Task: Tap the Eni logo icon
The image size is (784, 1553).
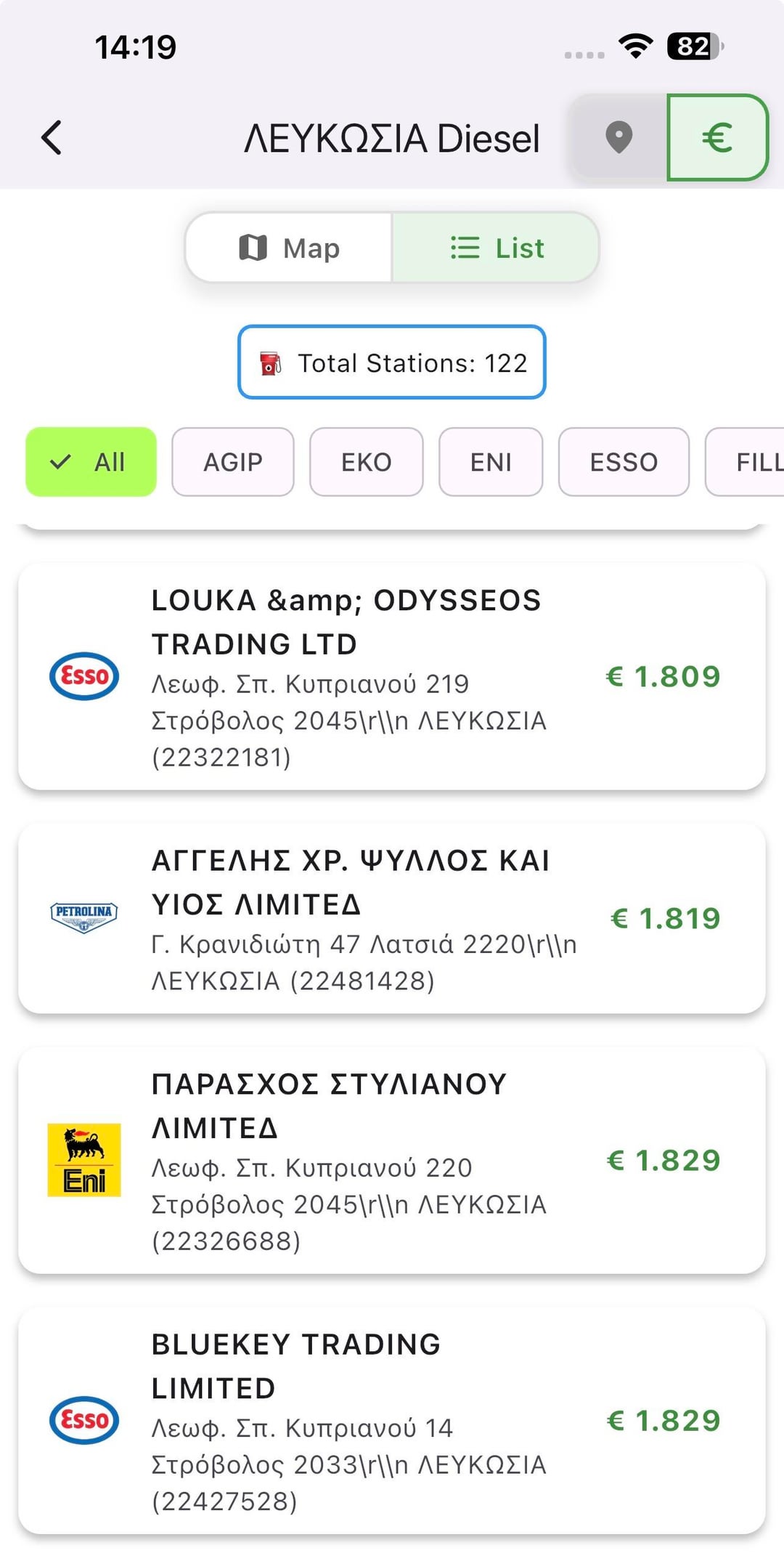Action: click(x=84, y=1160)
